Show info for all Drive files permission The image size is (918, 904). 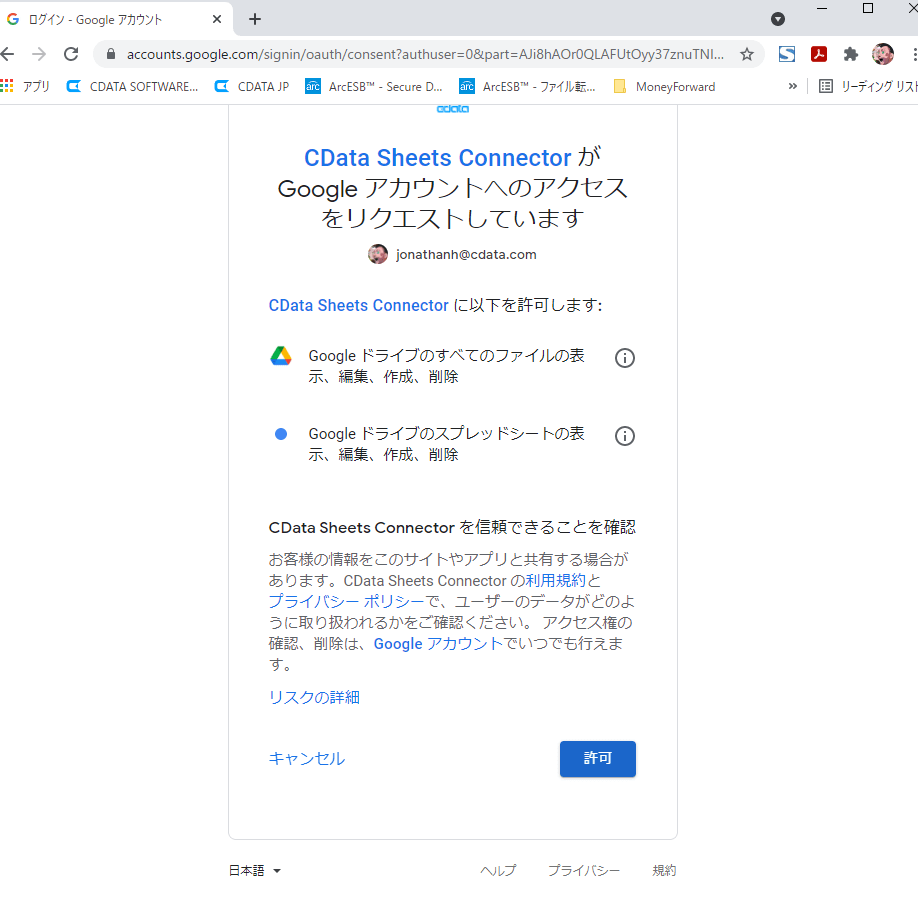[625, 358]
